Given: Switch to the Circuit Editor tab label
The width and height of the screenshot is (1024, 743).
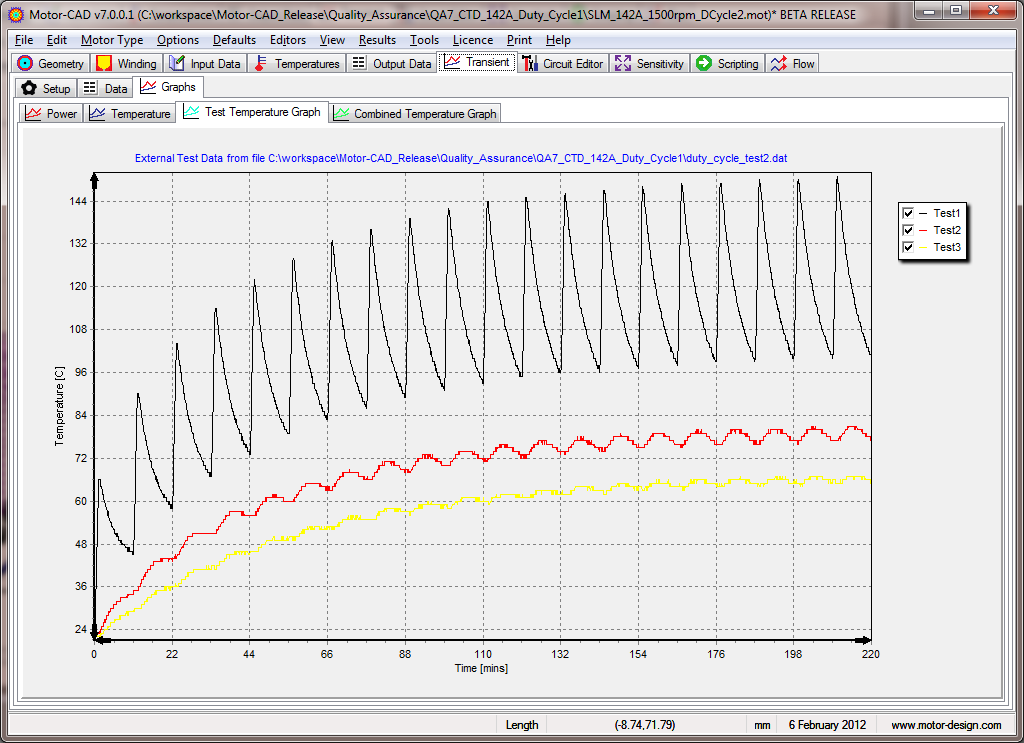Looking at the screenshot, I should (573, 63).
